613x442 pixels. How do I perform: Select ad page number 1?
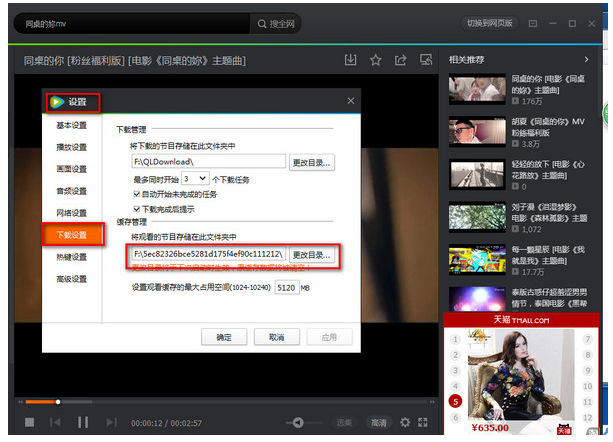455,339
